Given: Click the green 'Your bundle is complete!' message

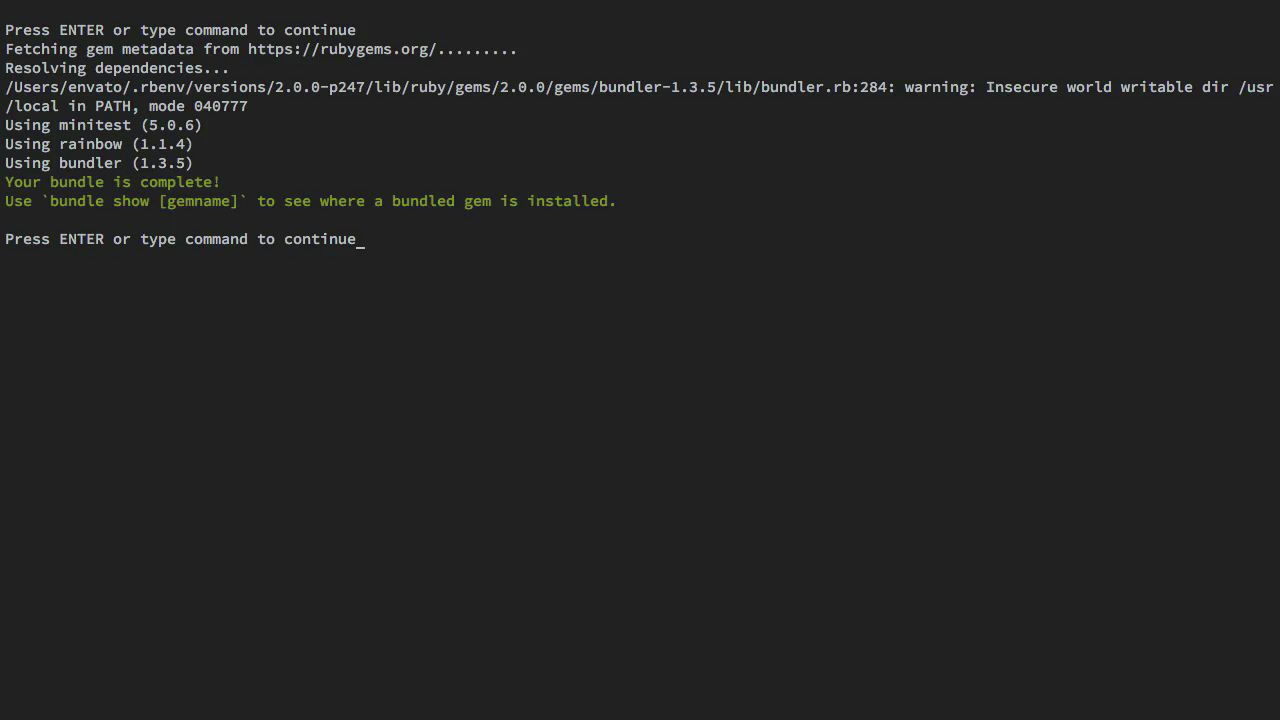Looking at the screenshot, I should 113,182.
